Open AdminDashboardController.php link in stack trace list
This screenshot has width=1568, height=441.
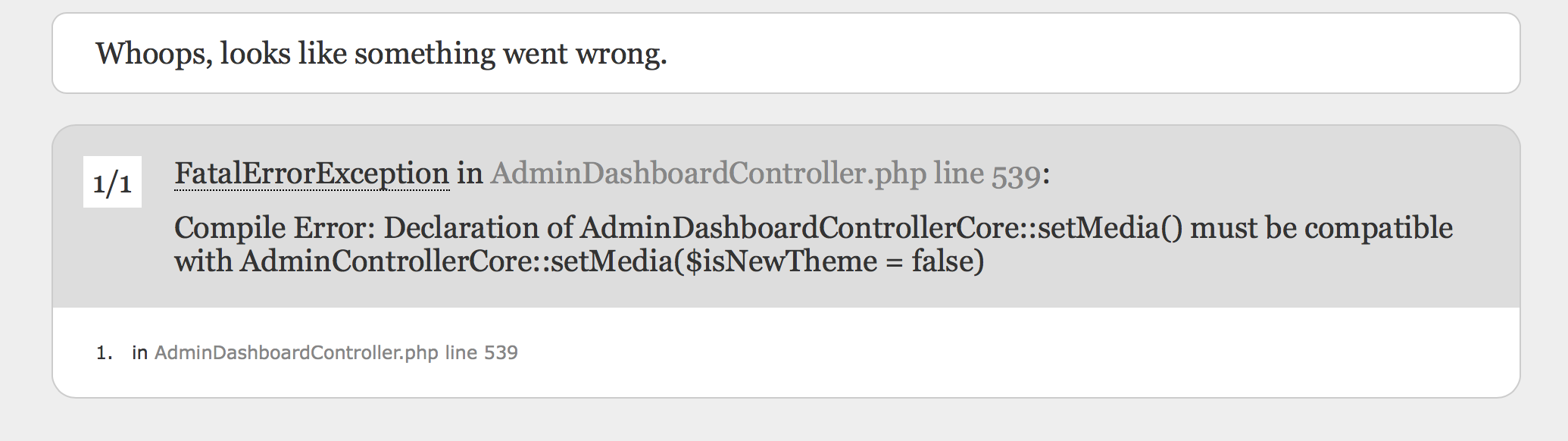point(296,352)
